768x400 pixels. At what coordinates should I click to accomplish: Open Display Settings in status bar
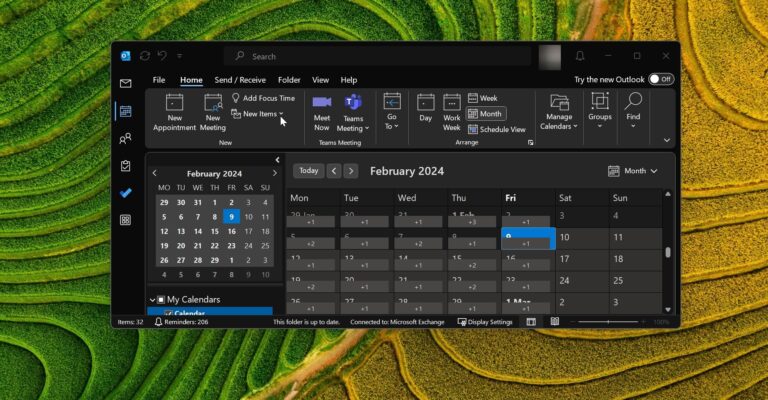coord(485,322)
